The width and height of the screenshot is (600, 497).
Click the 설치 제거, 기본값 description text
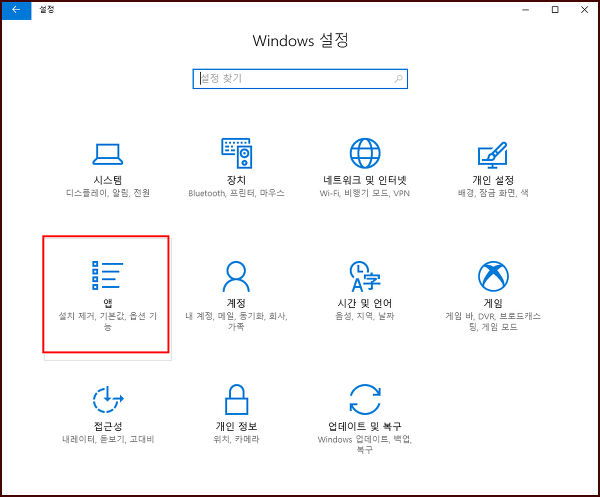(x=108, y=321)
